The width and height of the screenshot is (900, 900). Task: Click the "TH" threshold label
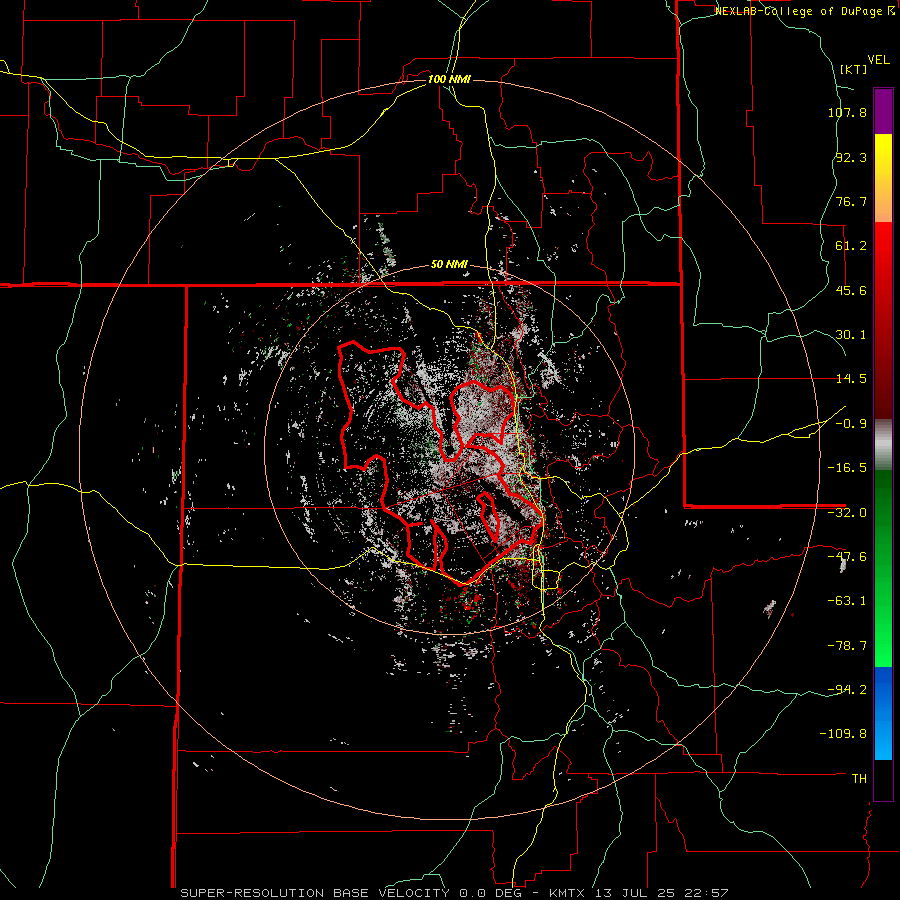click(x=859, y=779)
